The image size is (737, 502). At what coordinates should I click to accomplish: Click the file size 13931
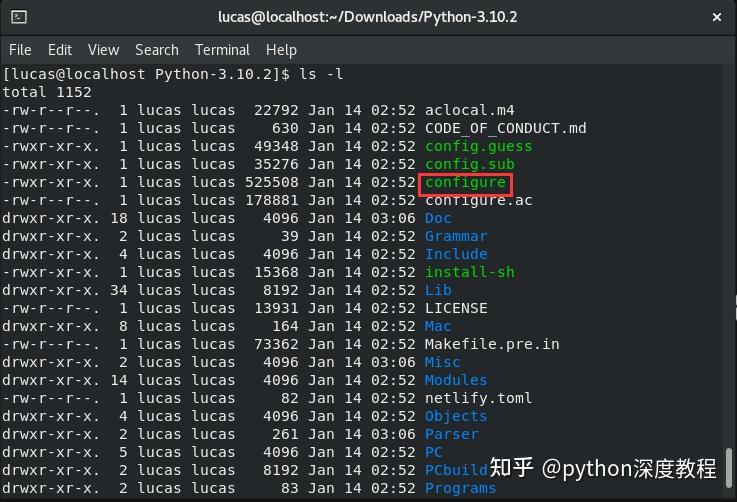pos(276,308)
